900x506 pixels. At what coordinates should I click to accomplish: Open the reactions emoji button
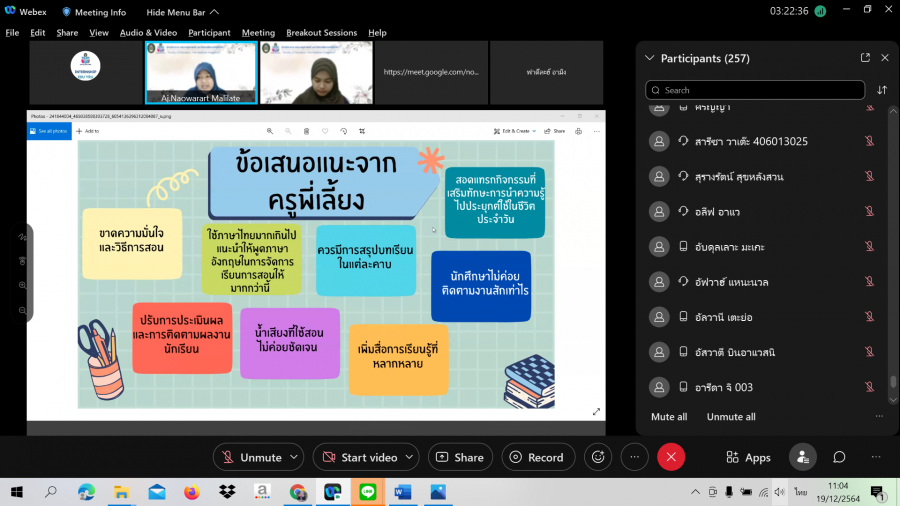coord(598,457)
